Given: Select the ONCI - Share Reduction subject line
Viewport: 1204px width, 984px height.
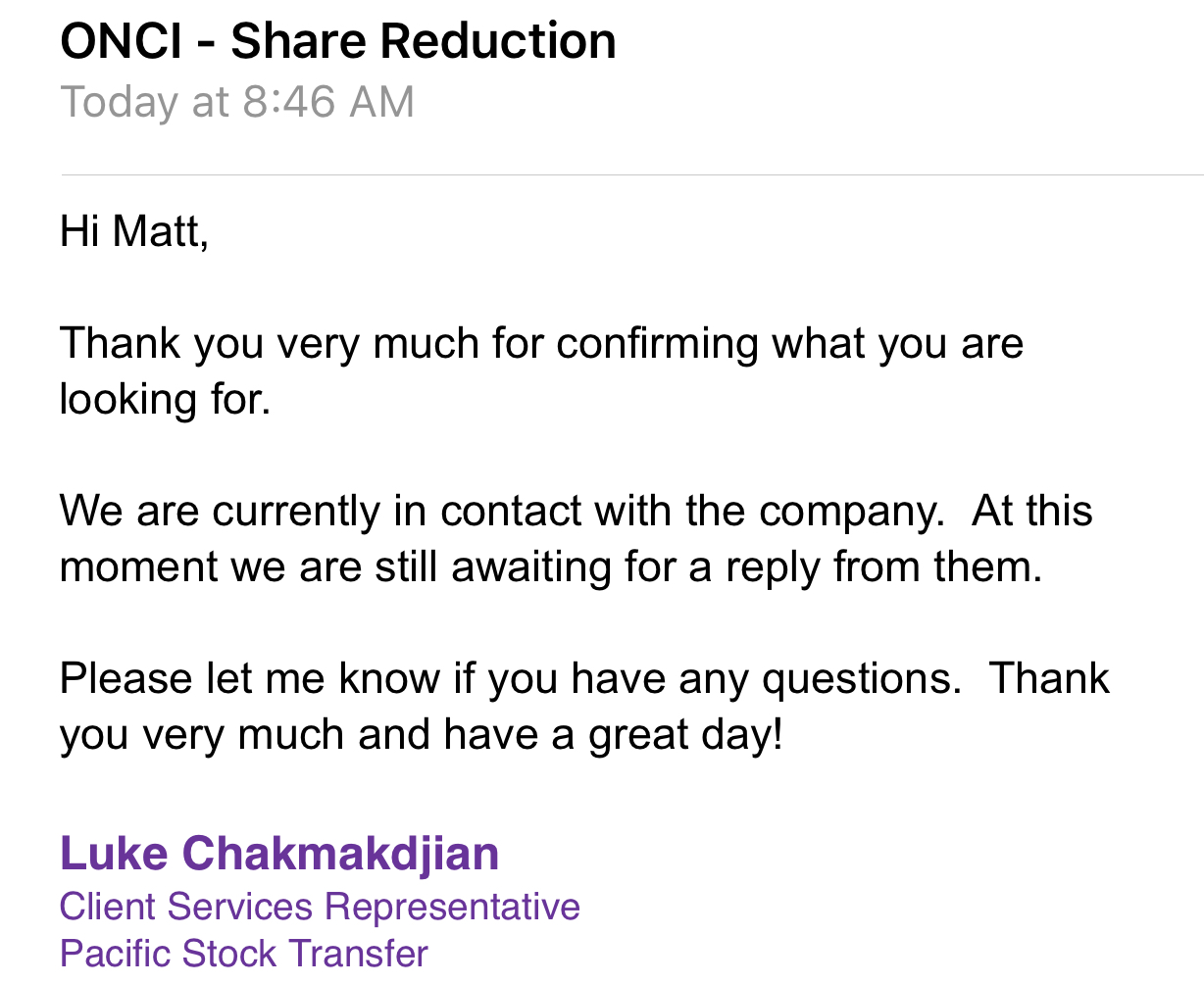Looking at the screenshot, I should (338, 41).
